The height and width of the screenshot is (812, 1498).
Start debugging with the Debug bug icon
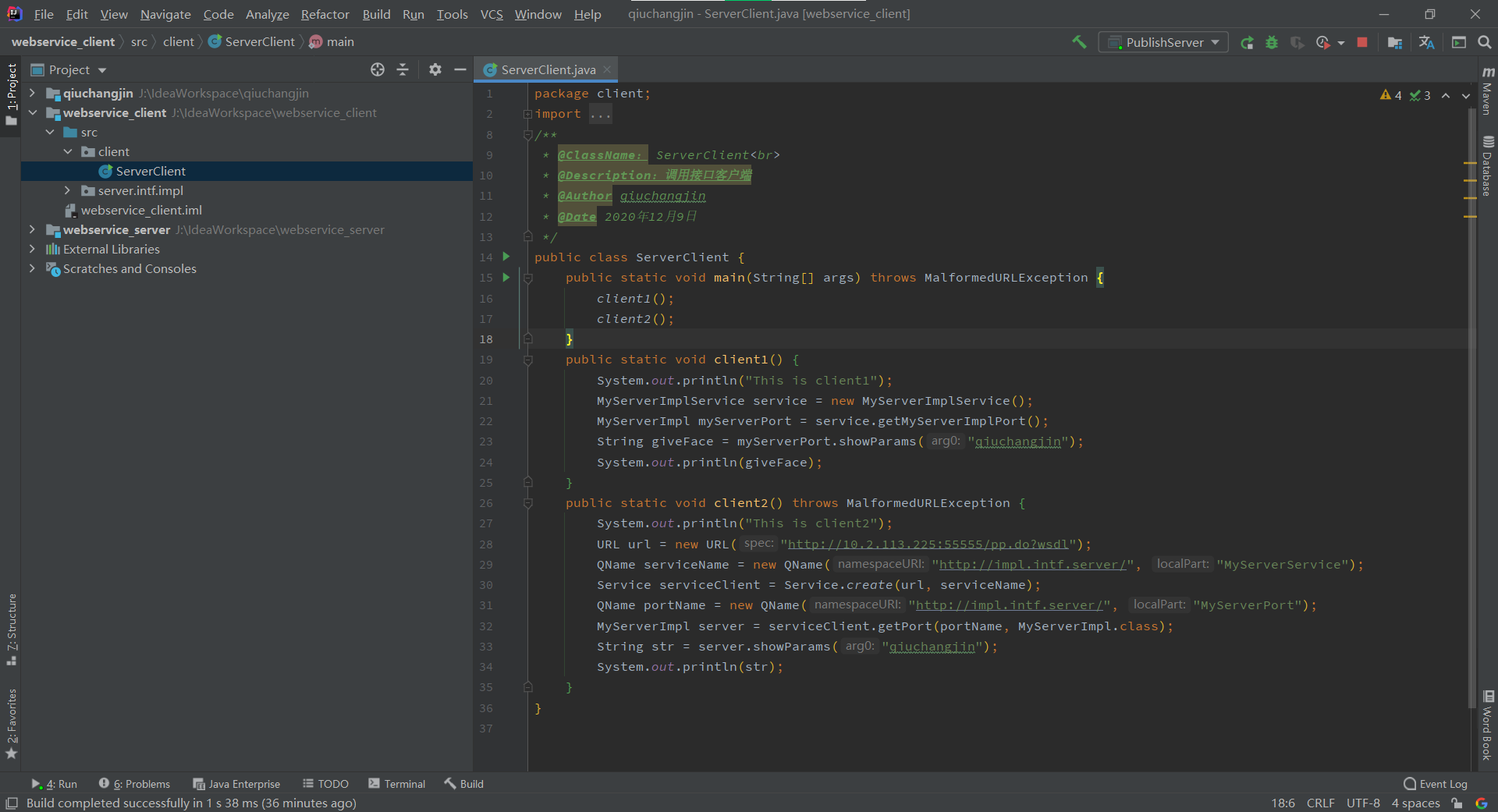(x=1273, y=42)
